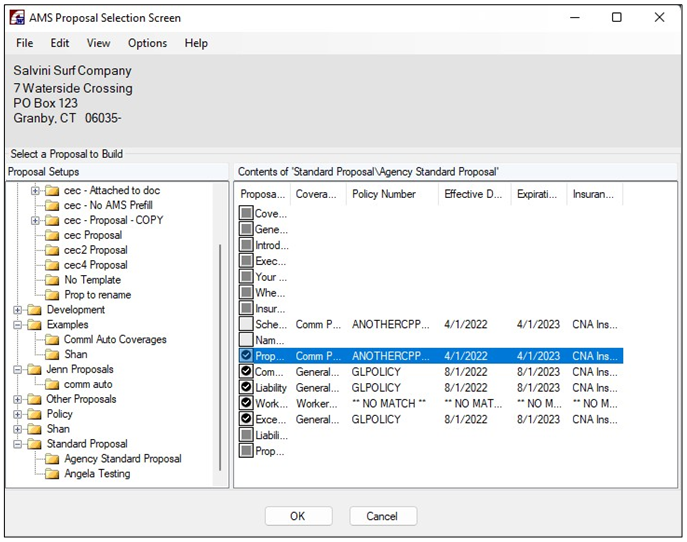The image size is (687, 542).
Task: Open the File menu
Action: pyautogui.click(x=24, y=43)
